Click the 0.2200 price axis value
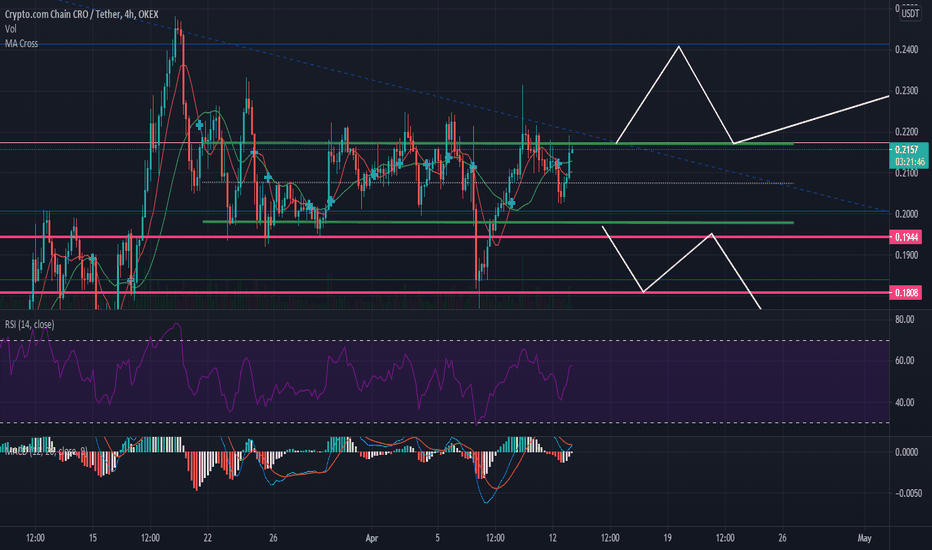The height and width of the screenshot is (550, 932). point(906,132)
